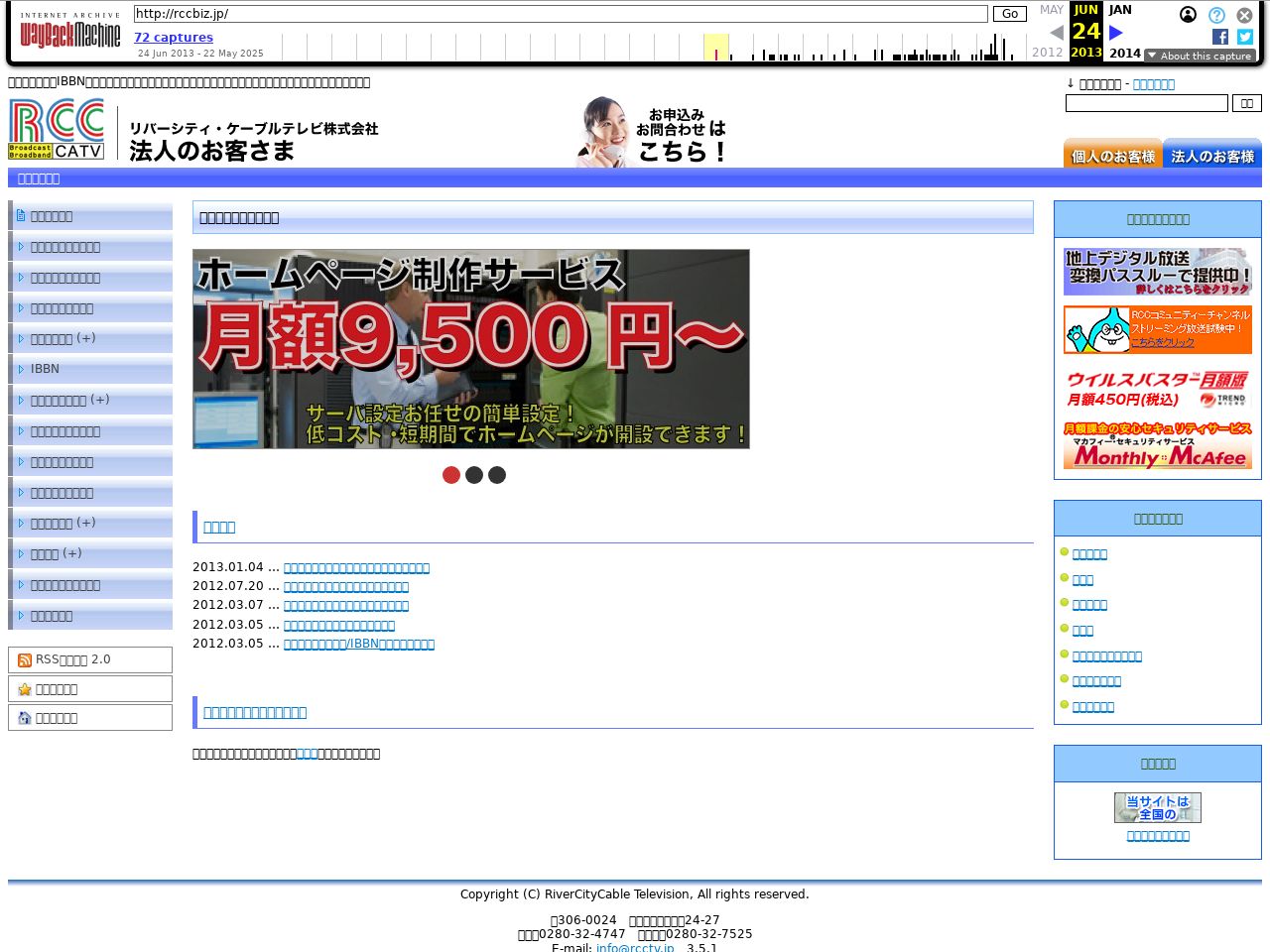Click the heading link above the news dates
This screenshot has width=1270, height=952.
pyautogui.click(x=219, y=527)
